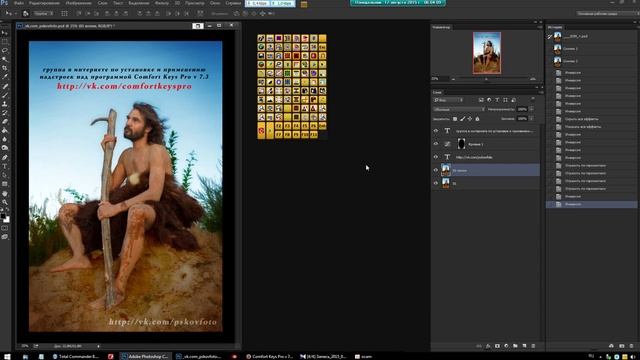The width and height of the screenshot is (640, 360).
Task: Select the Hand tool
Action: point(5,193)
